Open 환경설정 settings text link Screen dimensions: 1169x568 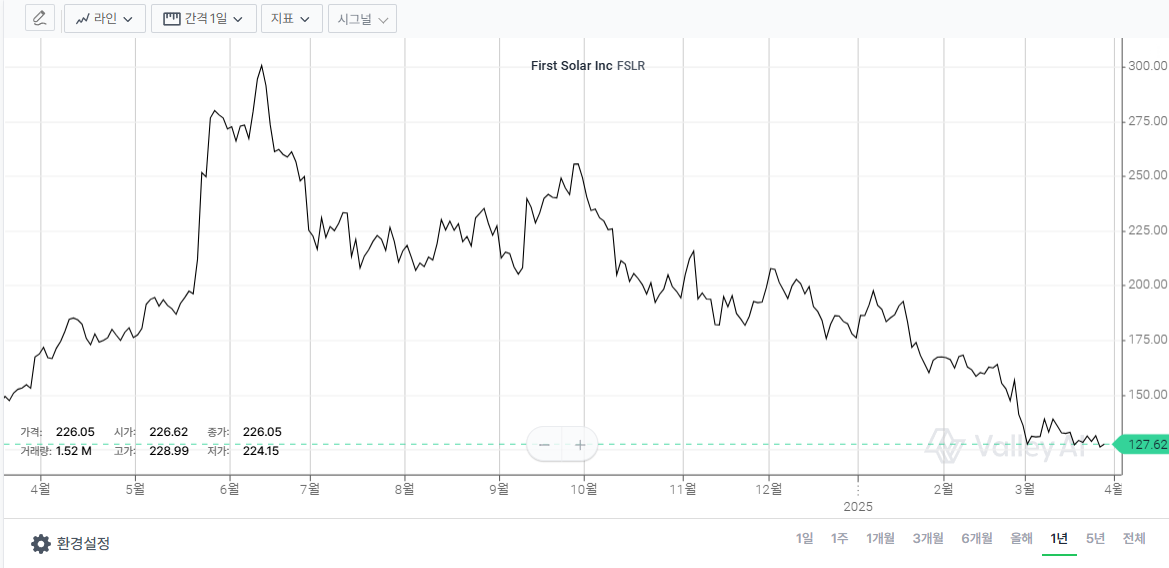tap(83, 544)
